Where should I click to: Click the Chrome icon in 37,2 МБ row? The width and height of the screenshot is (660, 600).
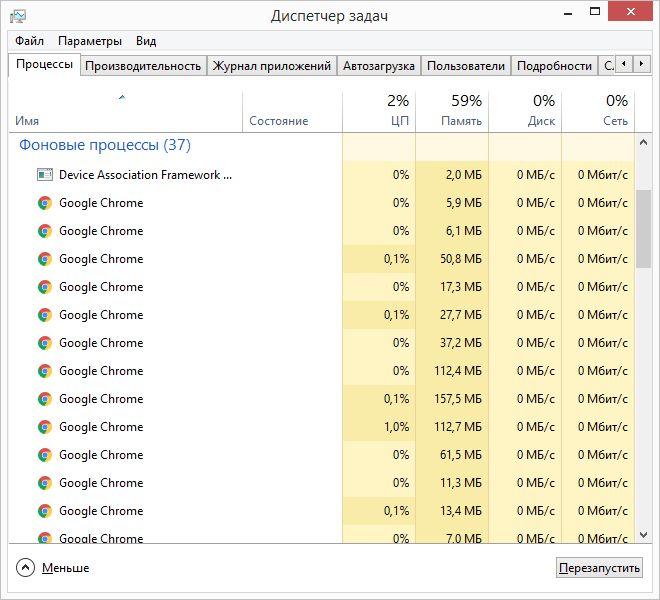(45, 343)
